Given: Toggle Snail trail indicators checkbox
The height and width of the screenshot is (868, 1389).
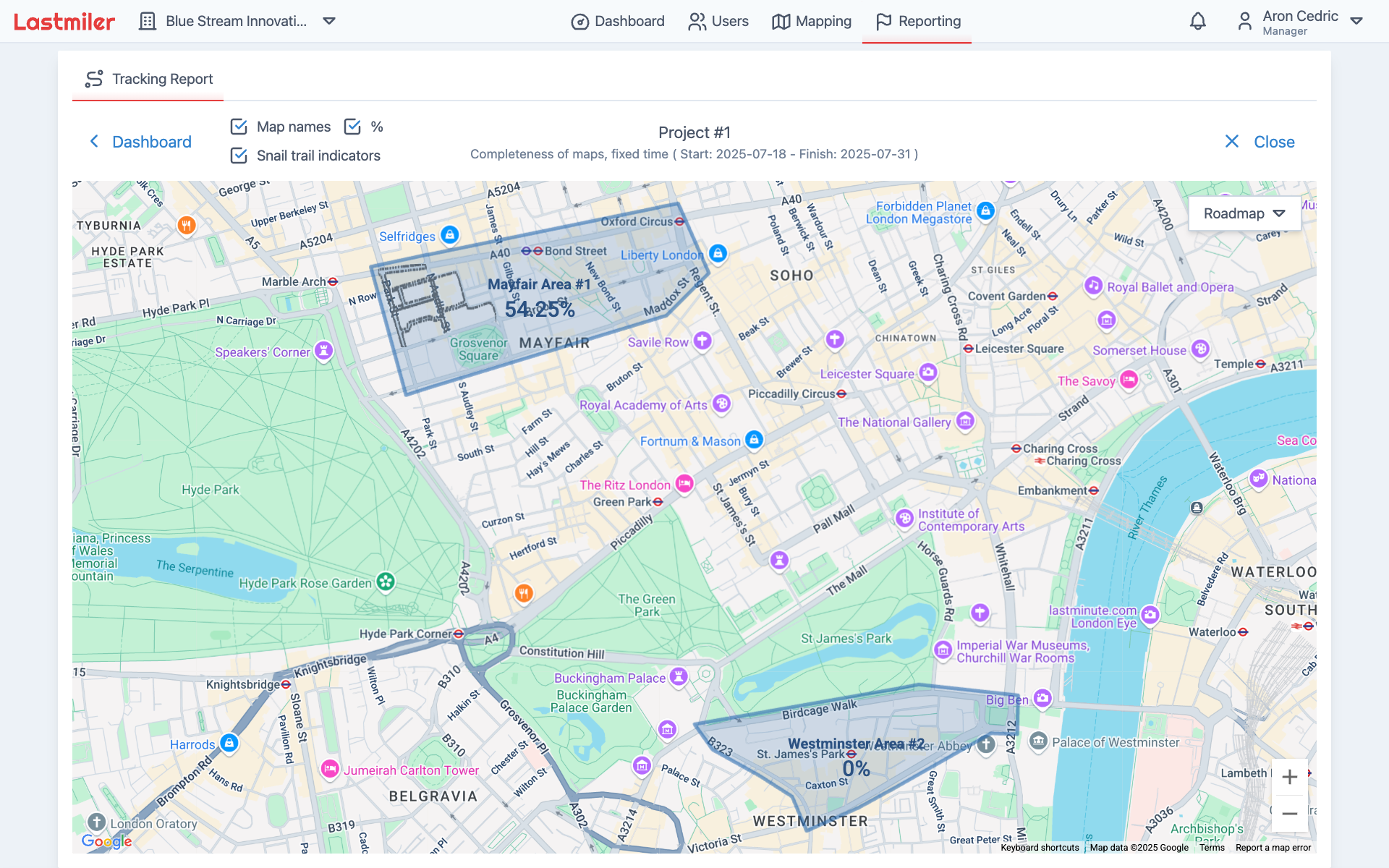Looking at the screenshot, I should click(239, 156).
